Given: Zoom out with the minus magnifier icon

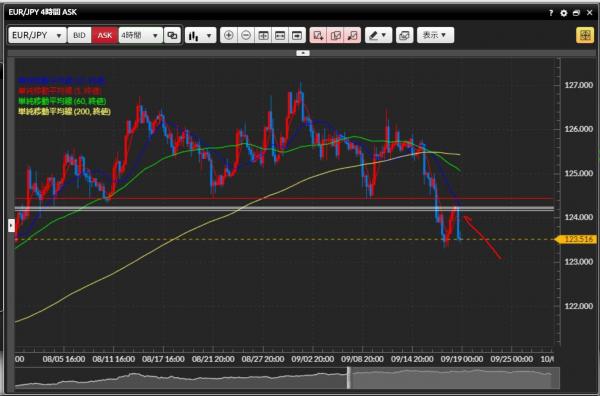Looking at the screenshot, I should click(246, 35).
